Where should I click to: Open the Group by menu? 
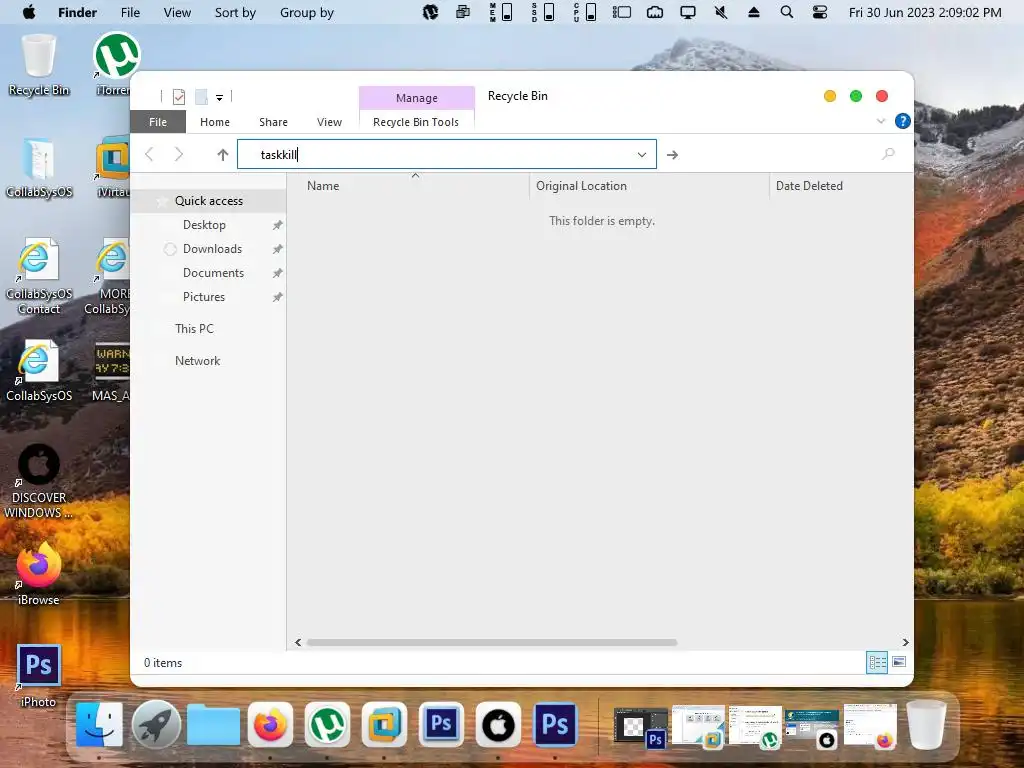point(307,12)
